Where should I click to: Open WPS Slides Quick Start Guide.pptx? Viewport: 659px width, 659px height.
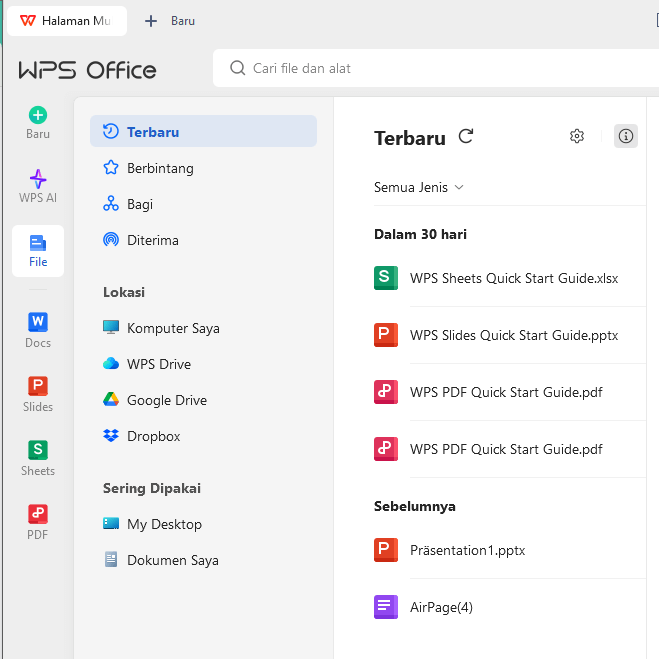pos(514,335)
